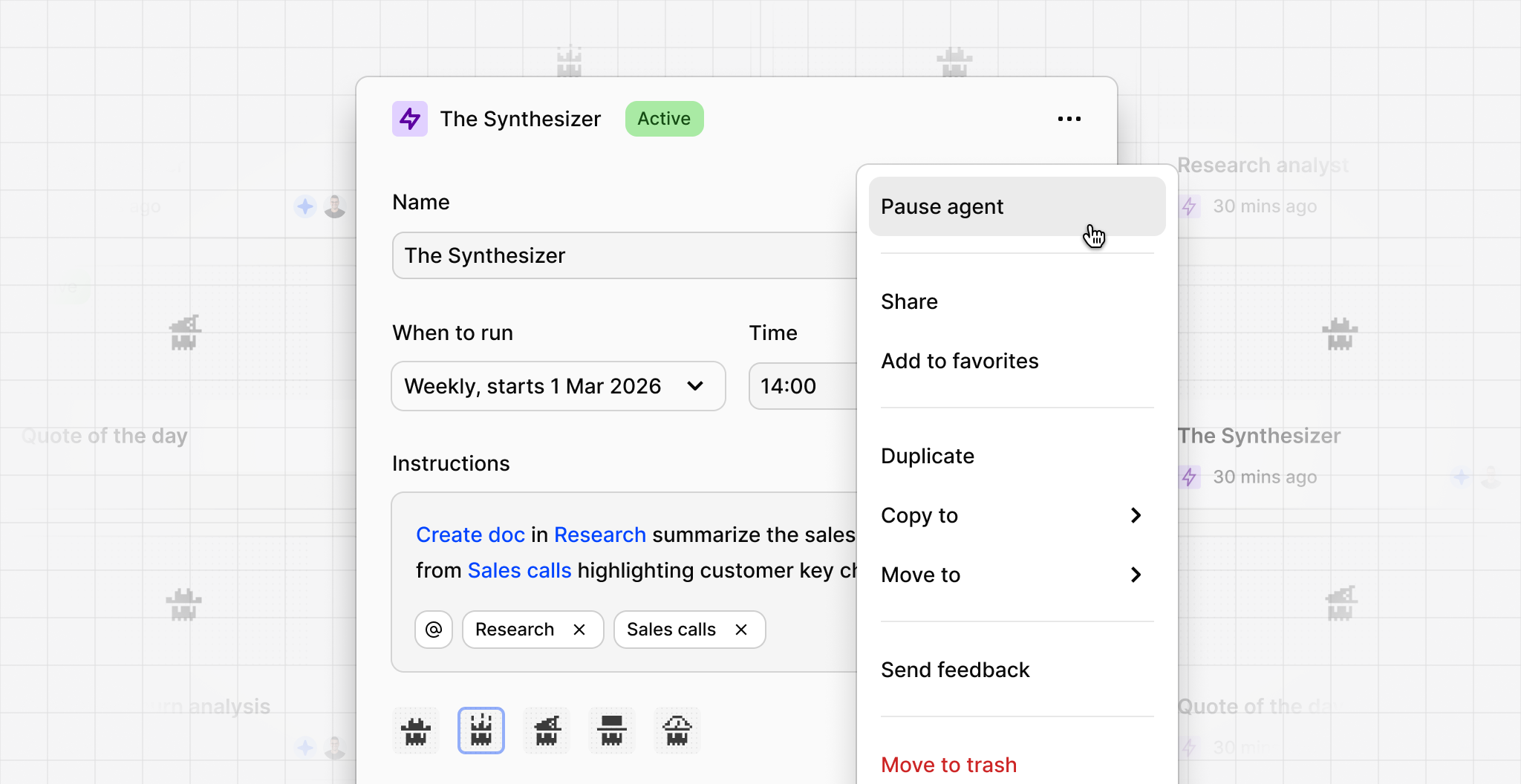Pick the wizard hat agent avatar
The height and width of the screenshot is (784, 1521).
[x=547, y=731]
